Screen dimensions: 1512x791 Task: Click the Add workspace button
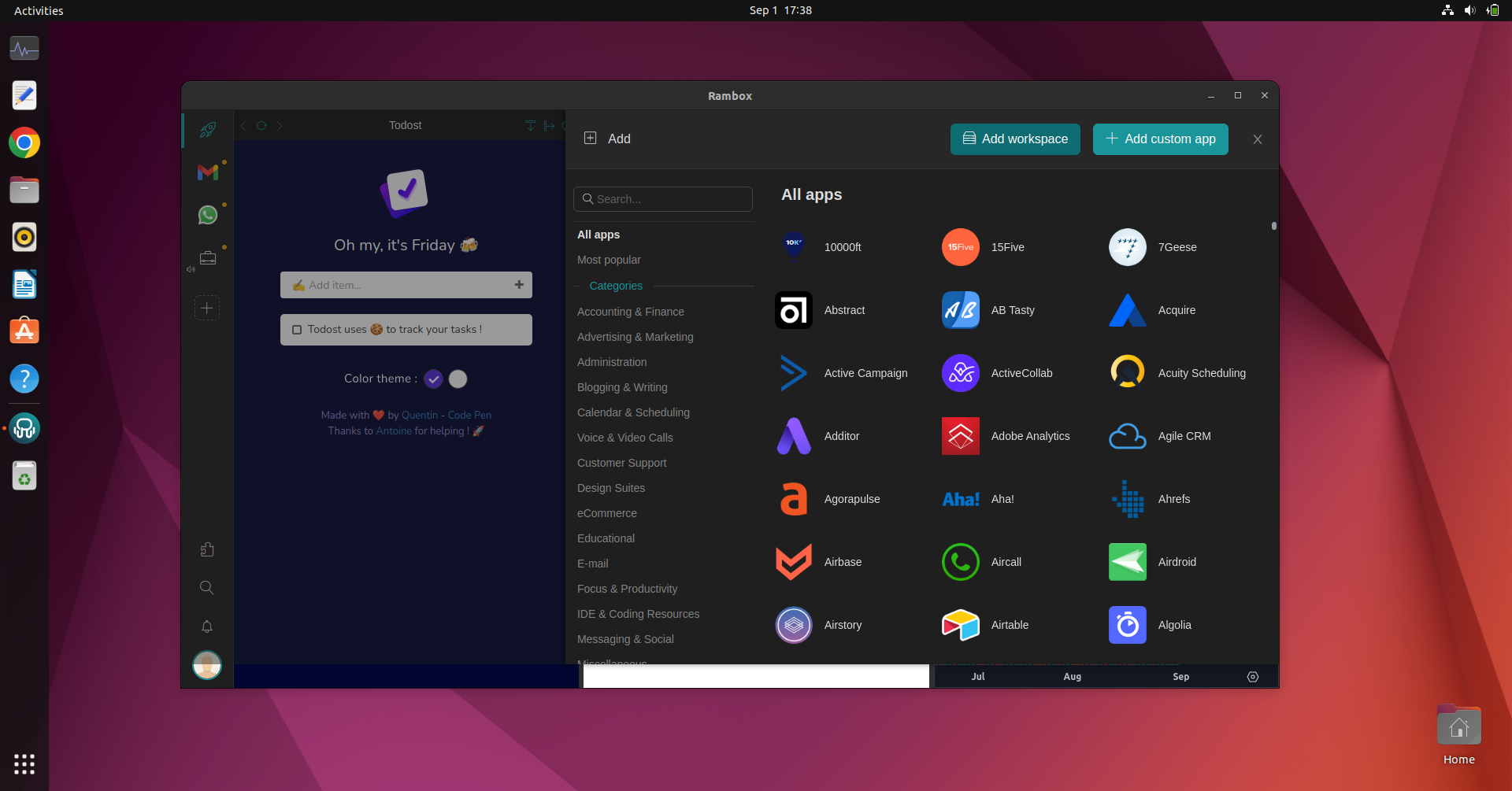pos(1015,139)
